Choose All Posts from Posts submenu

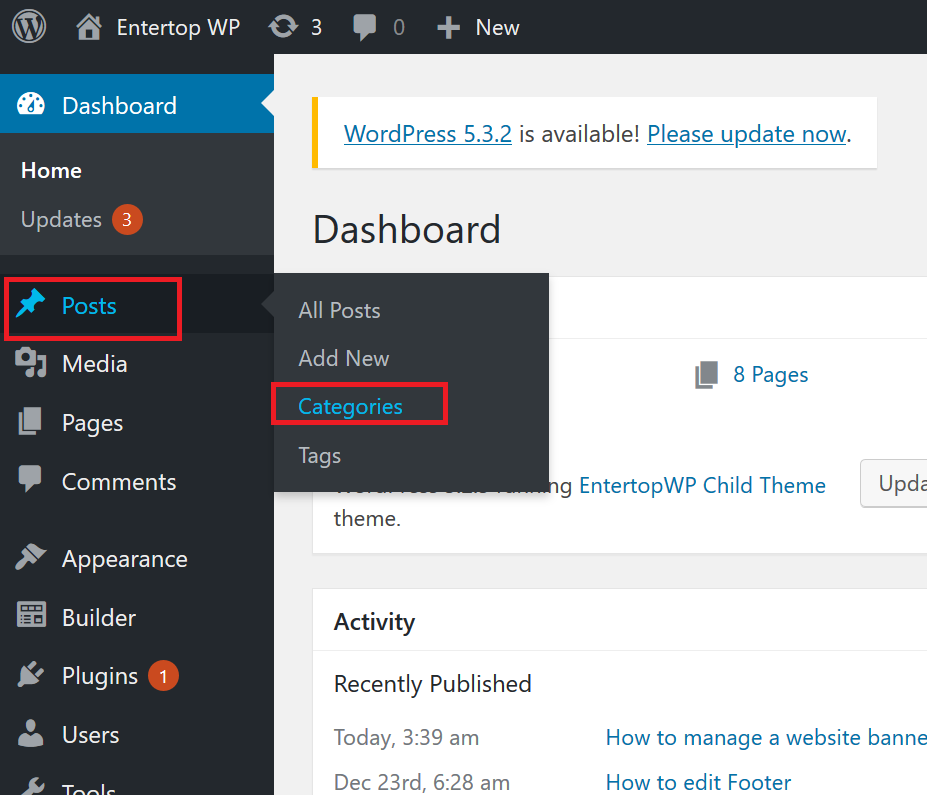tap(339, 310)
